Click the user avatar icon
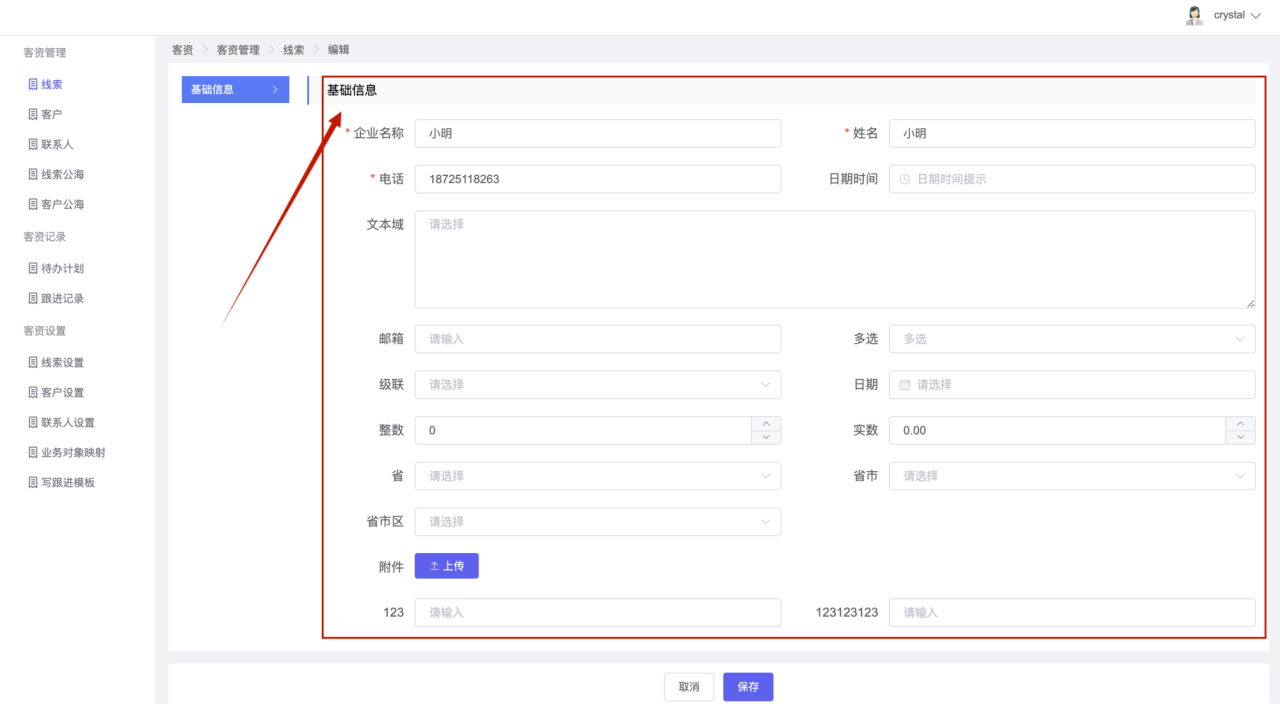1280x704 pixels. click(x=1194, y=15)
